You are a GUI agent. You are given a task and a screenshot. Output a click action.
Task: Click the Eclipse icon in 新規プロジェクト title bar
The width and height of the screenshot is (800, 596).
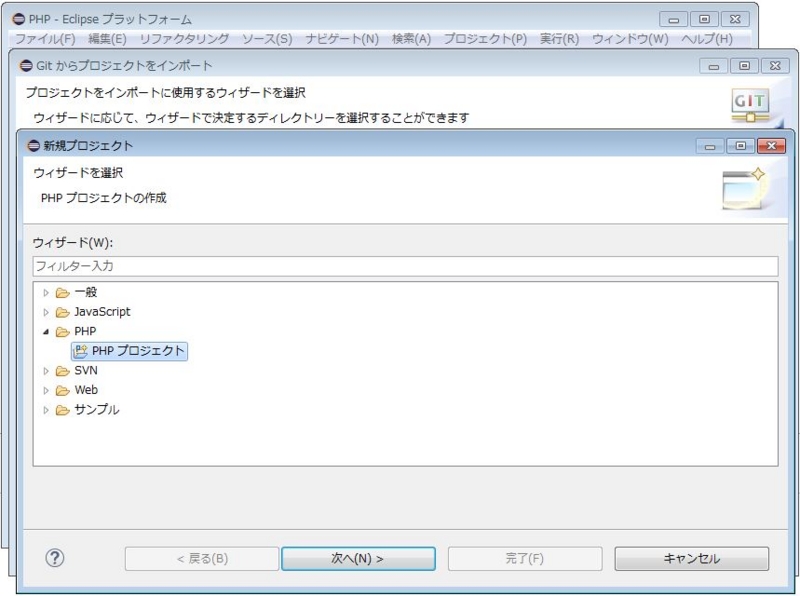pyautogui.click(x=34, y=146)
